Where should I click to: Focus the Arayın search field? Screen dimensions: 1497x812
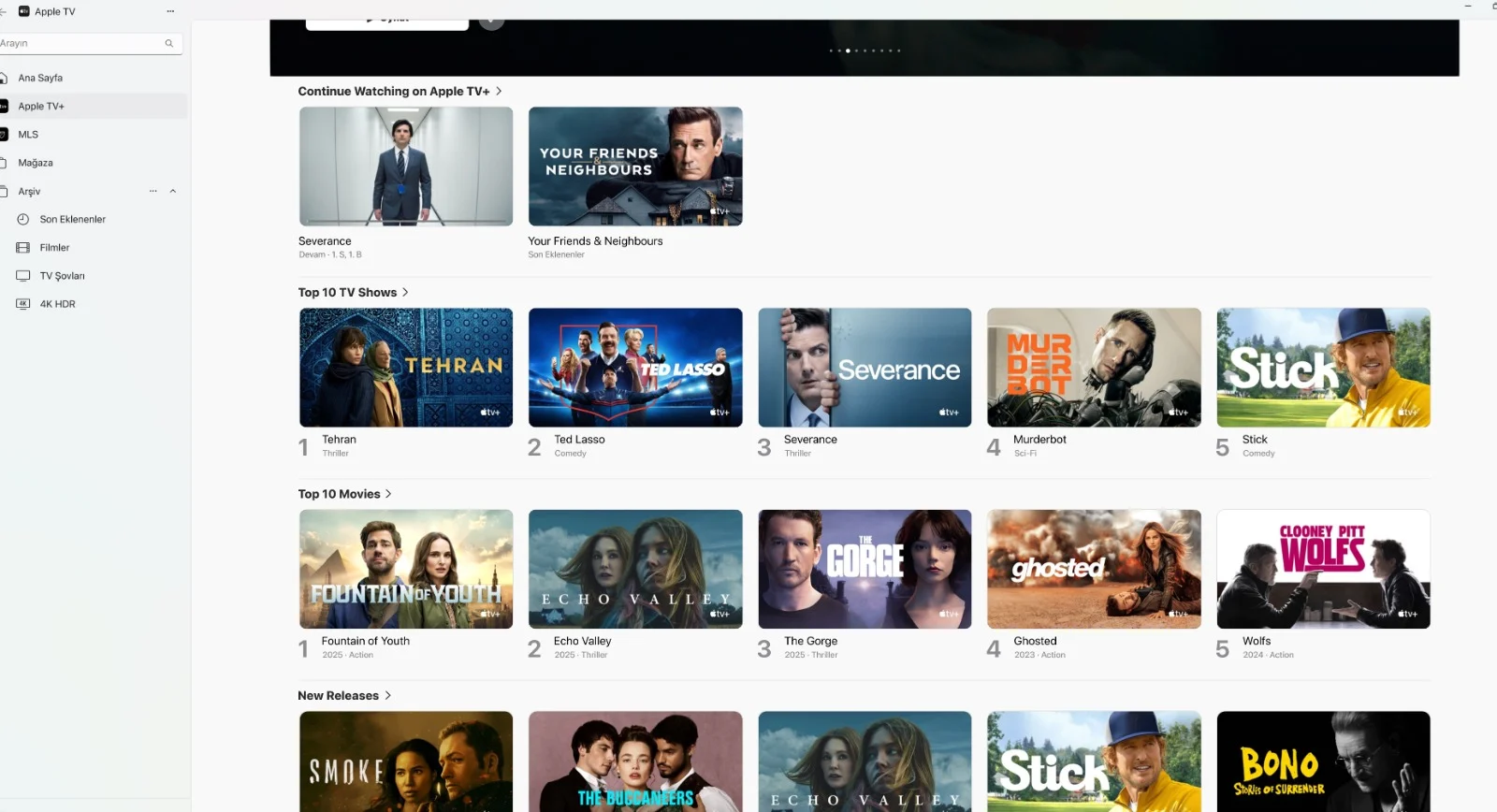pos(91,43)
